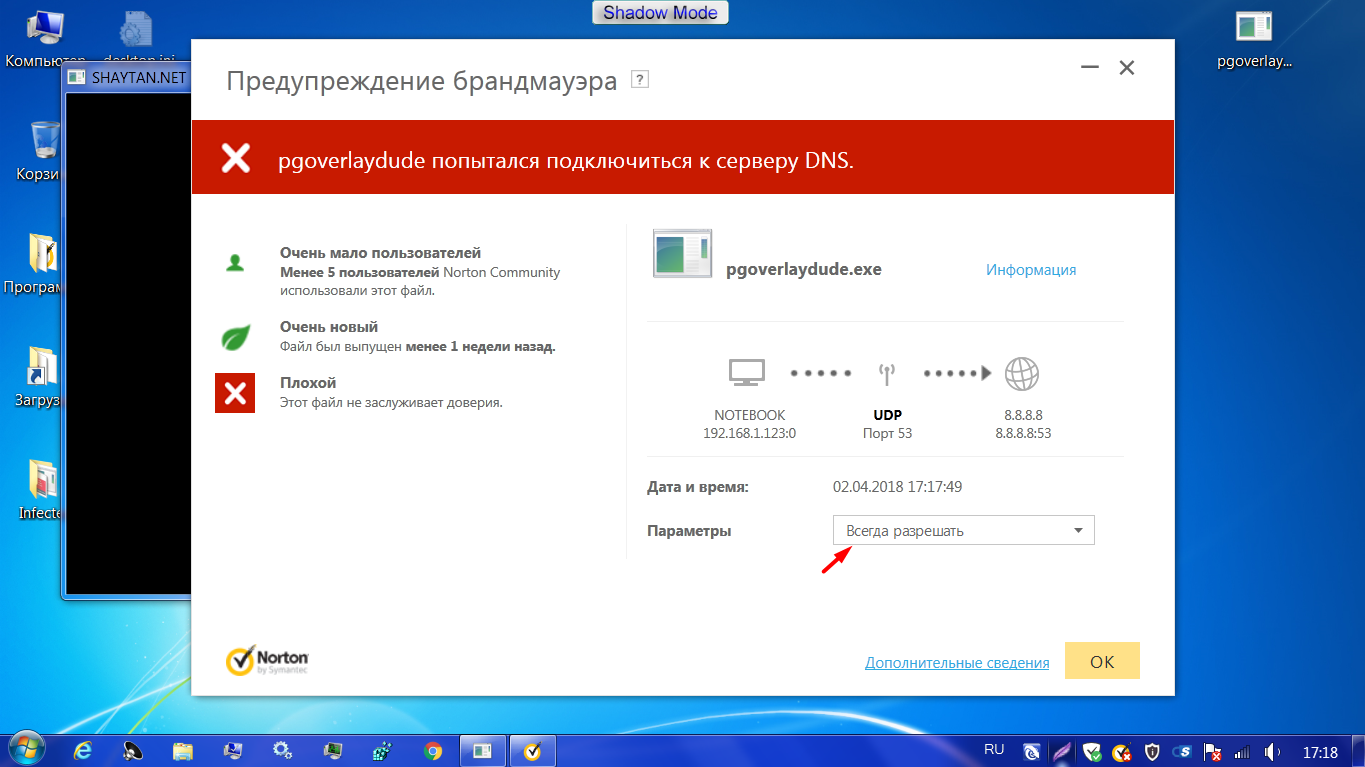Launch Internet Explorer from taskbar
This screenshot has width=1365, height=767.
pyautogui.click(x=84, y=750)
